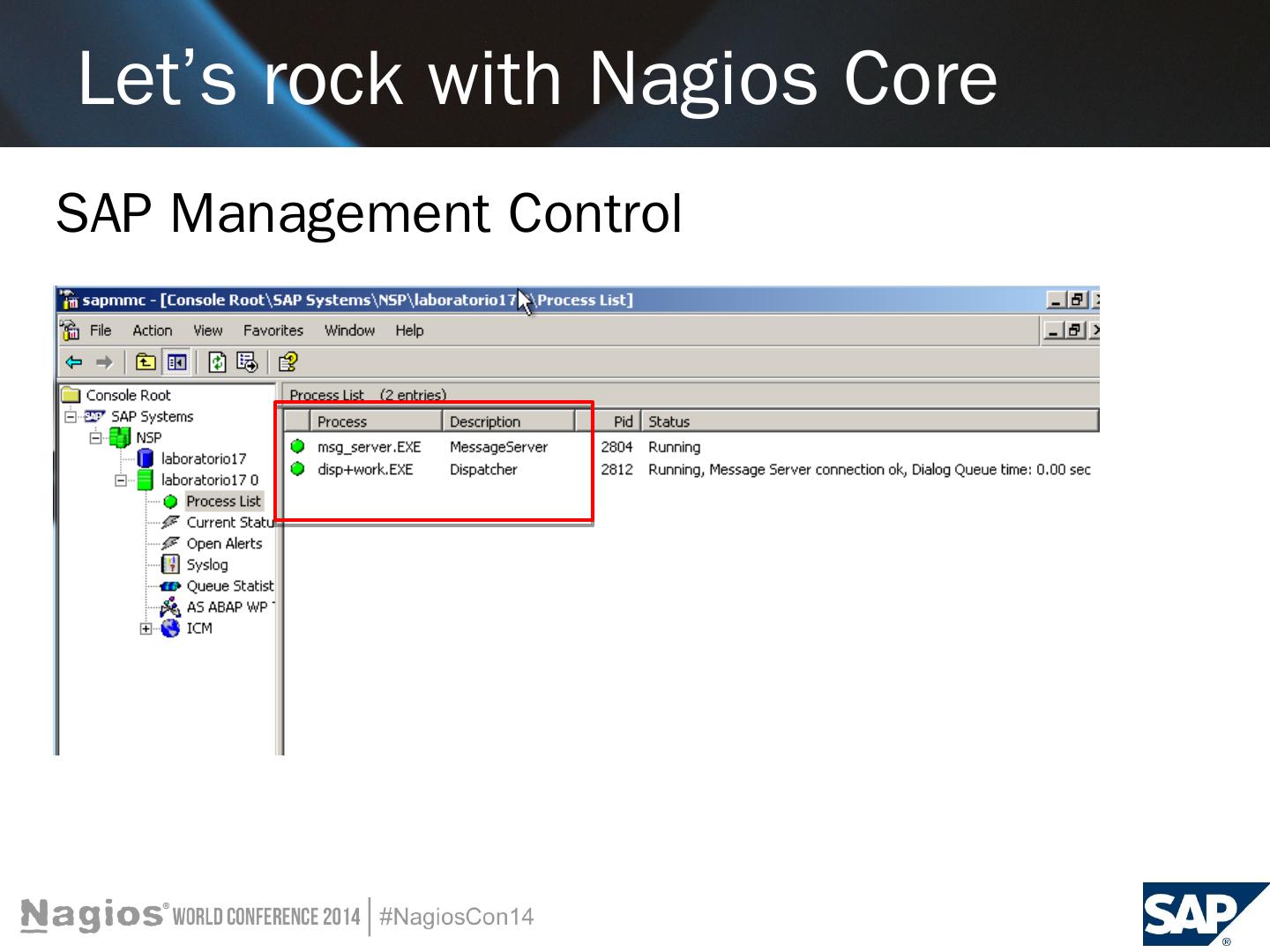Viewport: 1270px width, 952px height.
Task: Click the green instance icon beside laboratorio17 0
Action: [x=146, y=480]
